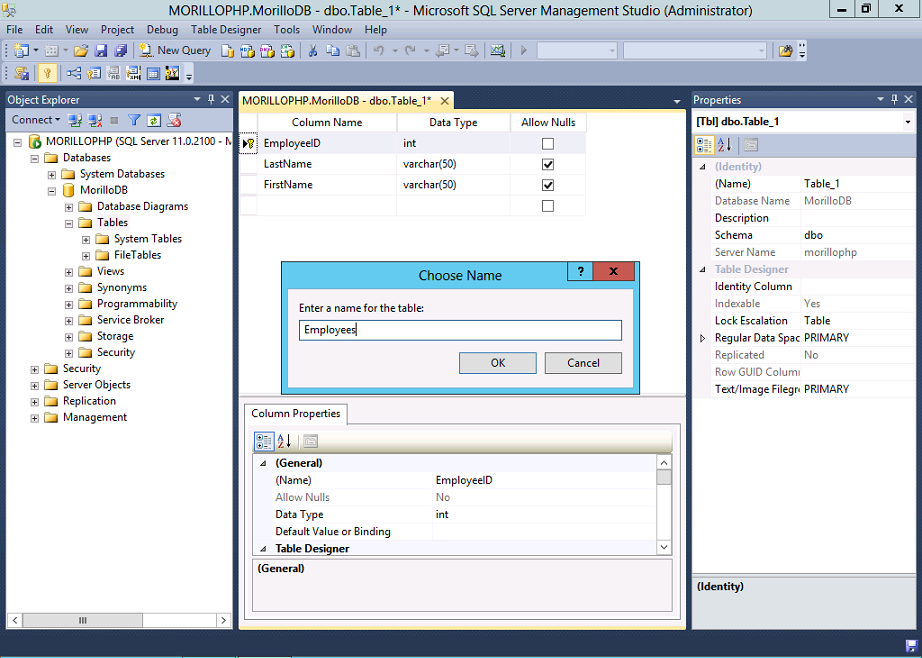Expand the Programmability node
Image resolution: width=922 pixels, height=658 pixels.
click(x=69, y=305)
